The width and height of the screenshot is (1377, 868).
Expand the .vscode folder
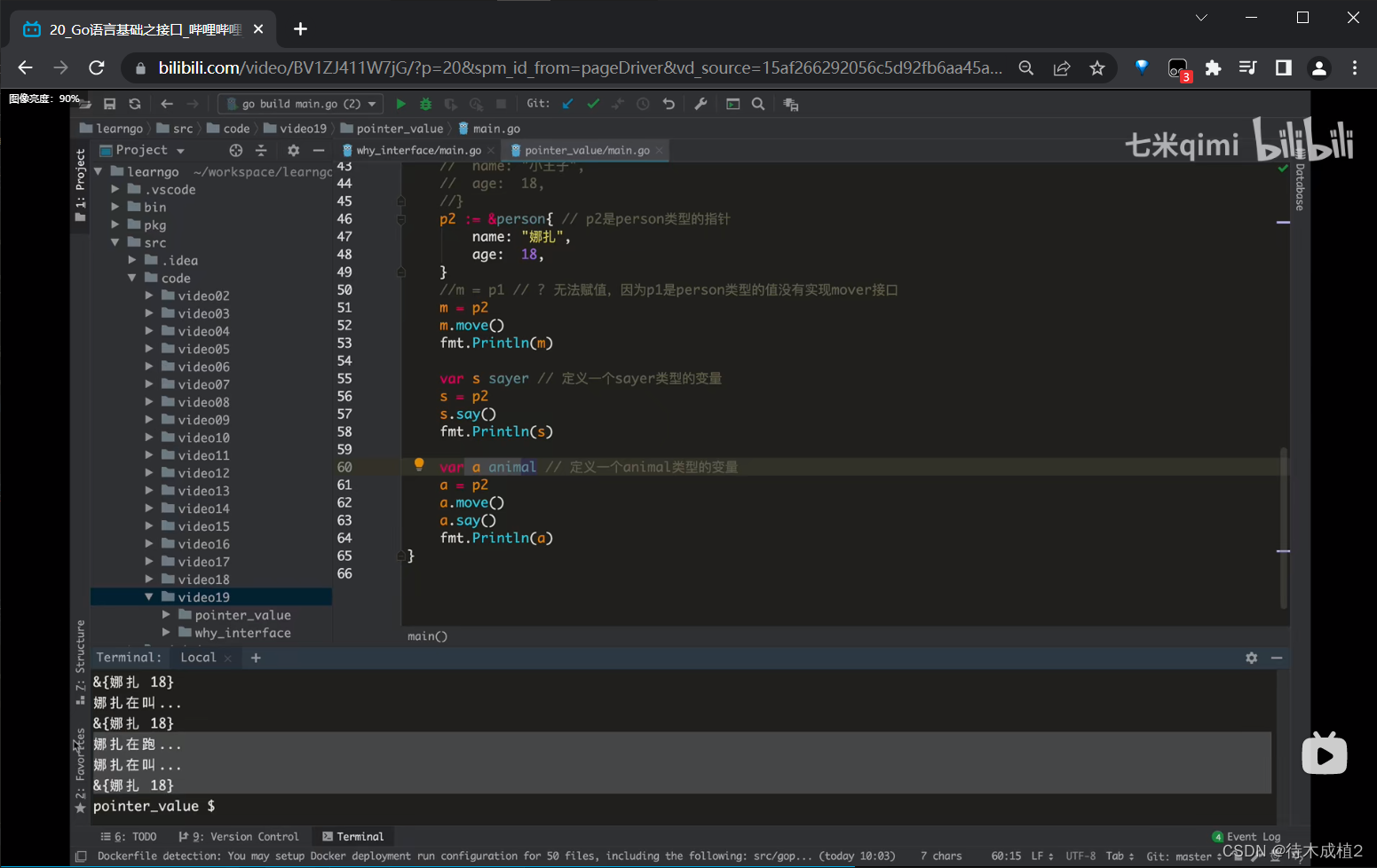(115, 189)
